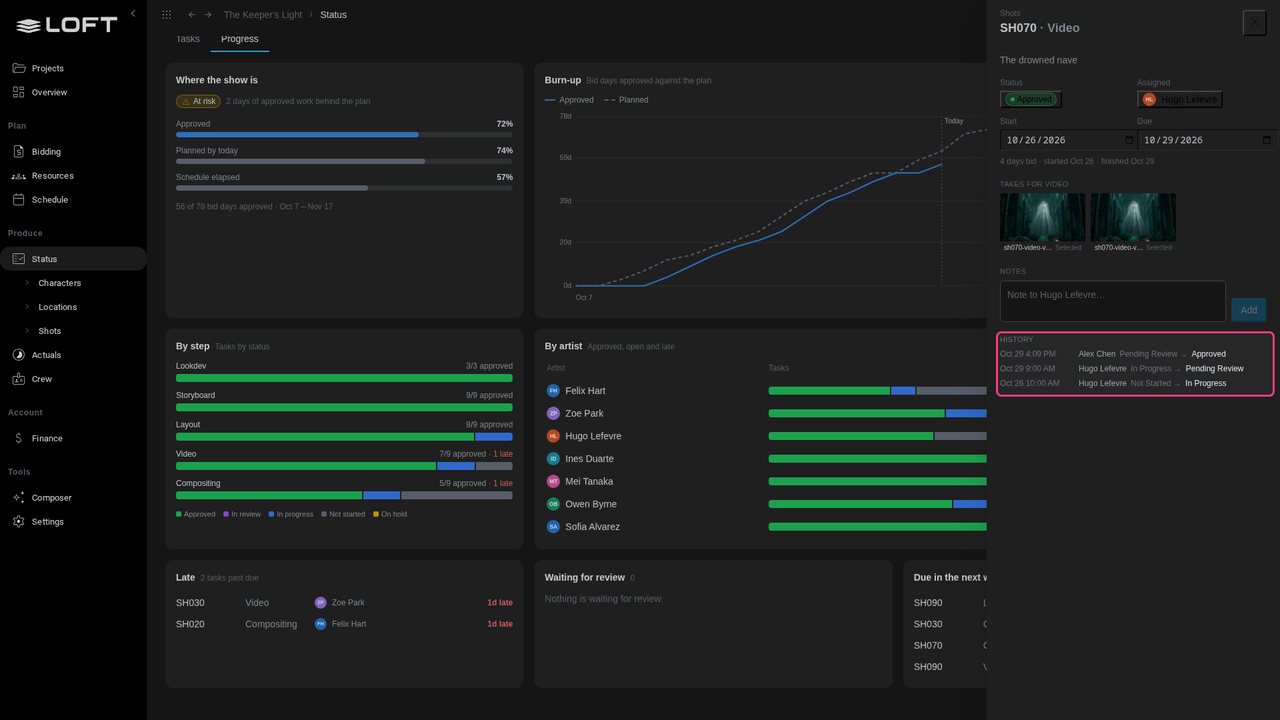Go back using the left arrow
This screenshot has width=1280, height=720.
(x=192, y=15)
